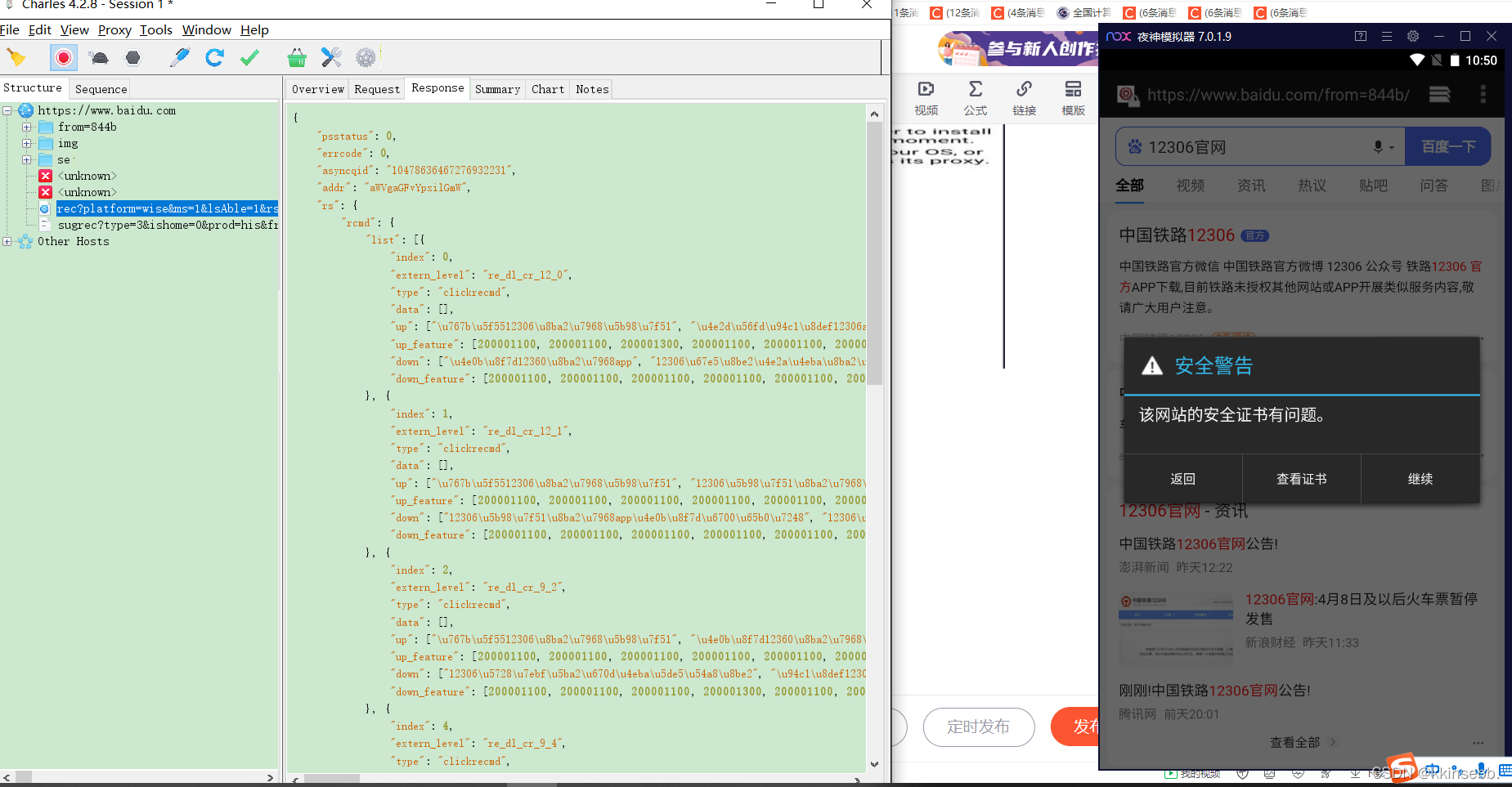The image size is (1512, 787).
Task: Open the browser three-dot overflow menu
Action: pyautogui.click(x=1483, y=95)
